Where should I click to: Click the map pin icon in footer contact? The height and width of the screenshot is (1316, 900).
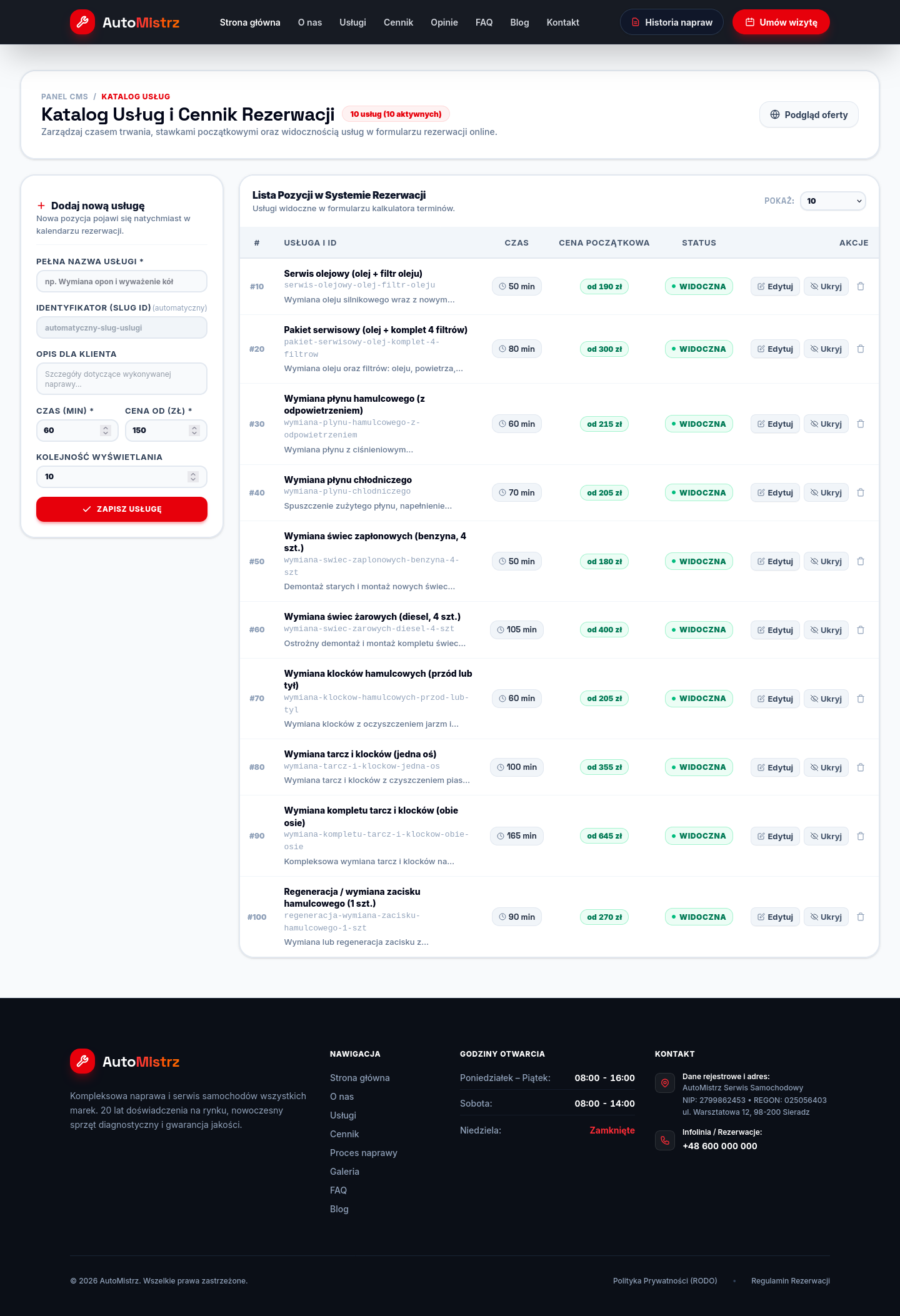pos(665,1083)
